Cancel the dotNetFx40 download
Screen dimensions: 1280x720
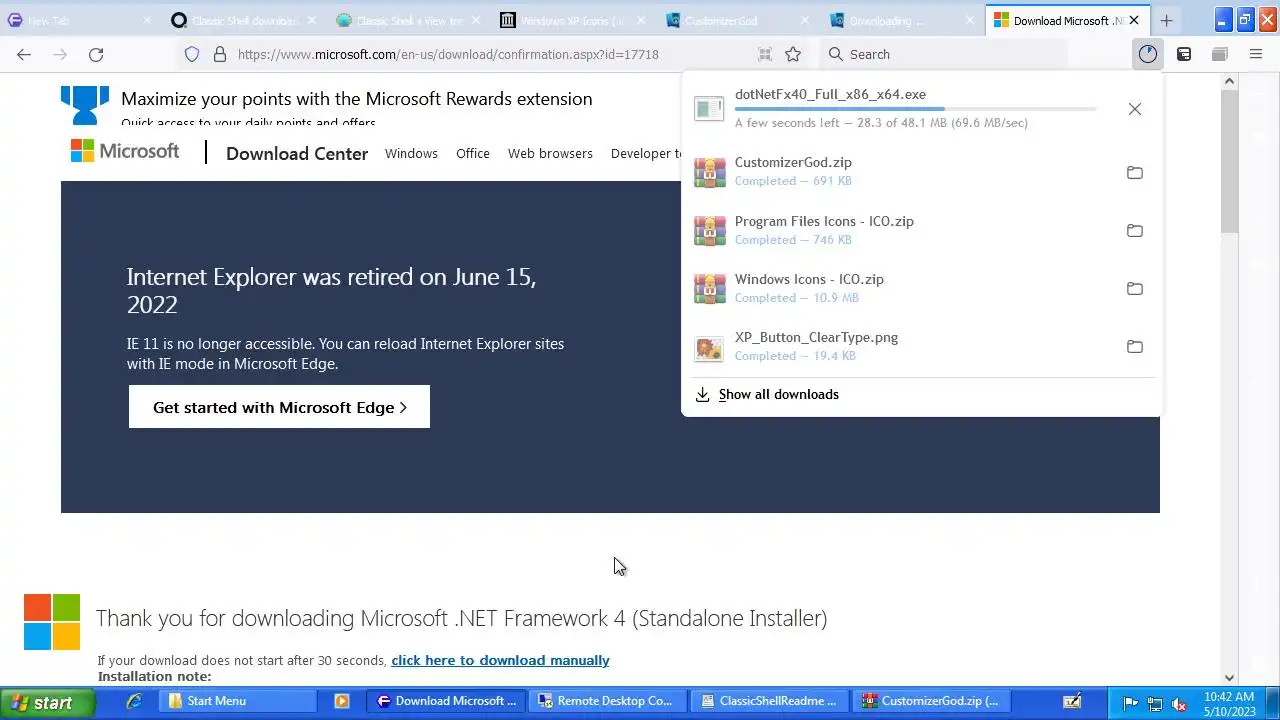[1134, 108]
